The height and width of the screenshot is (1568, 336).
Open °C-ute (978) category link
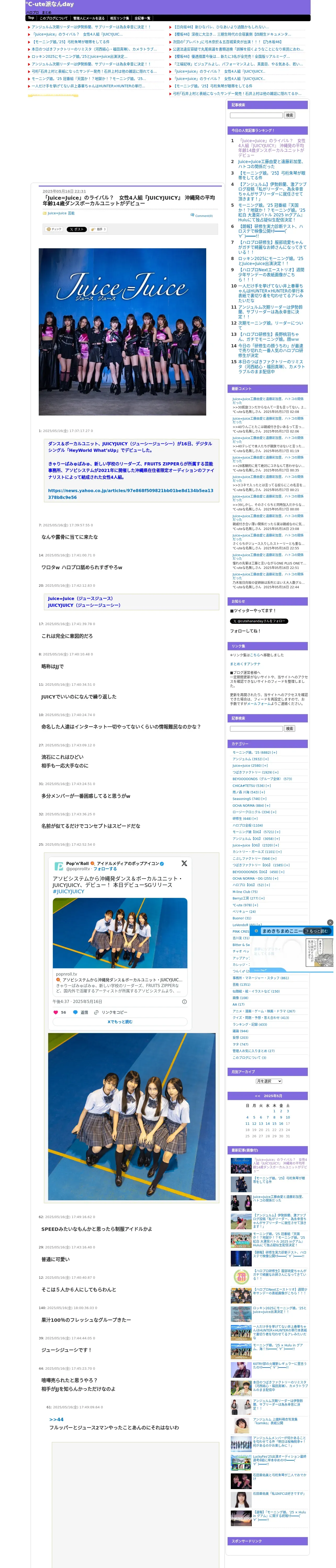click(242, 905)
